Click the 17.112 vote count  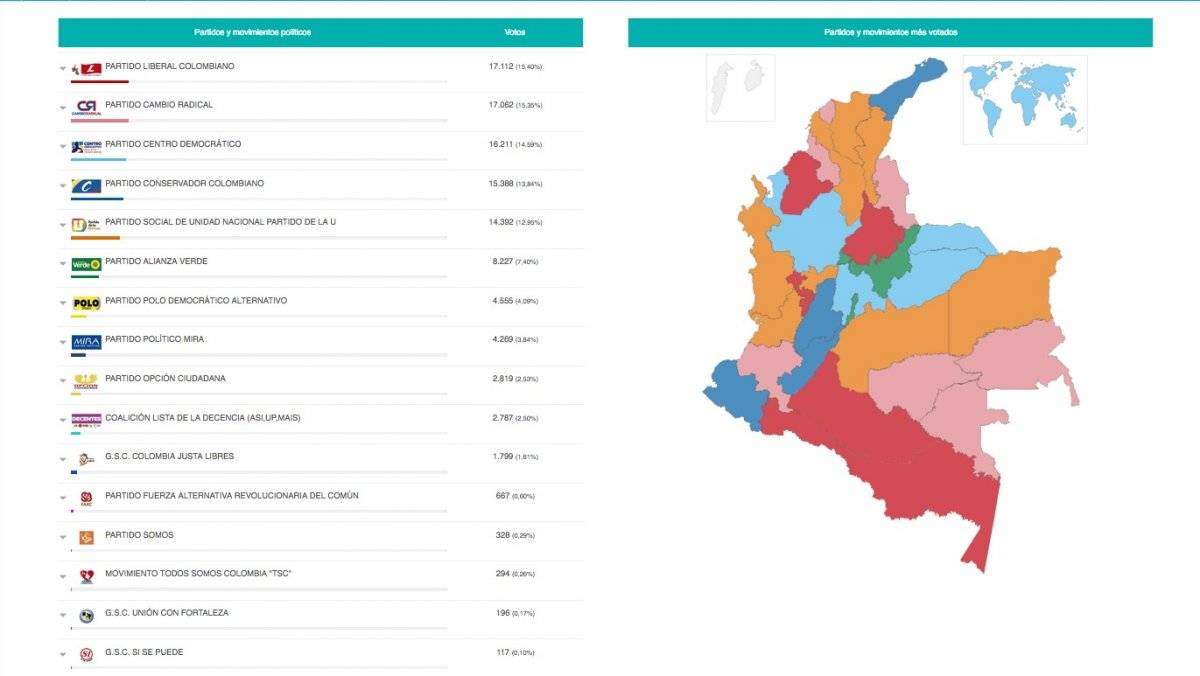[x=501, y=66]
